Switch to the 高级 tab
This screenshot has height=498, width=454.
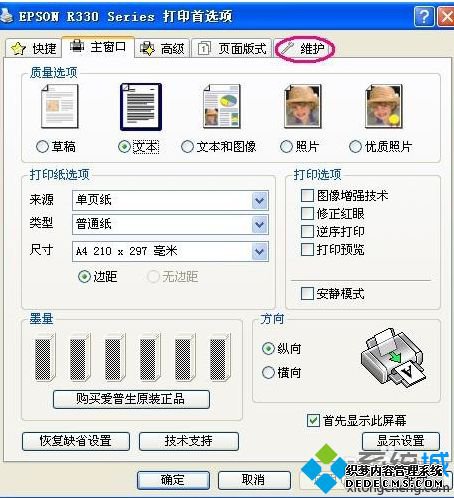[162, 49]
